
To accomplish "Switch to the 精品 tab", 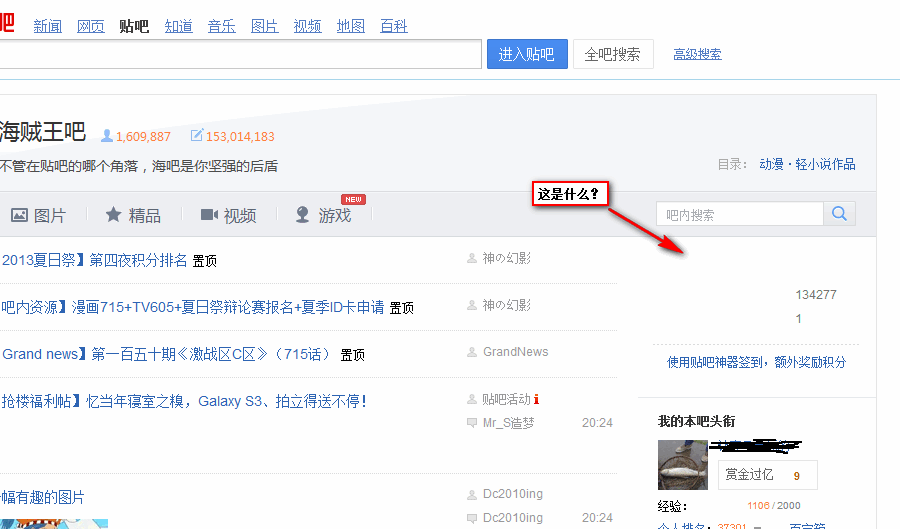I will (x=133, y=215).
